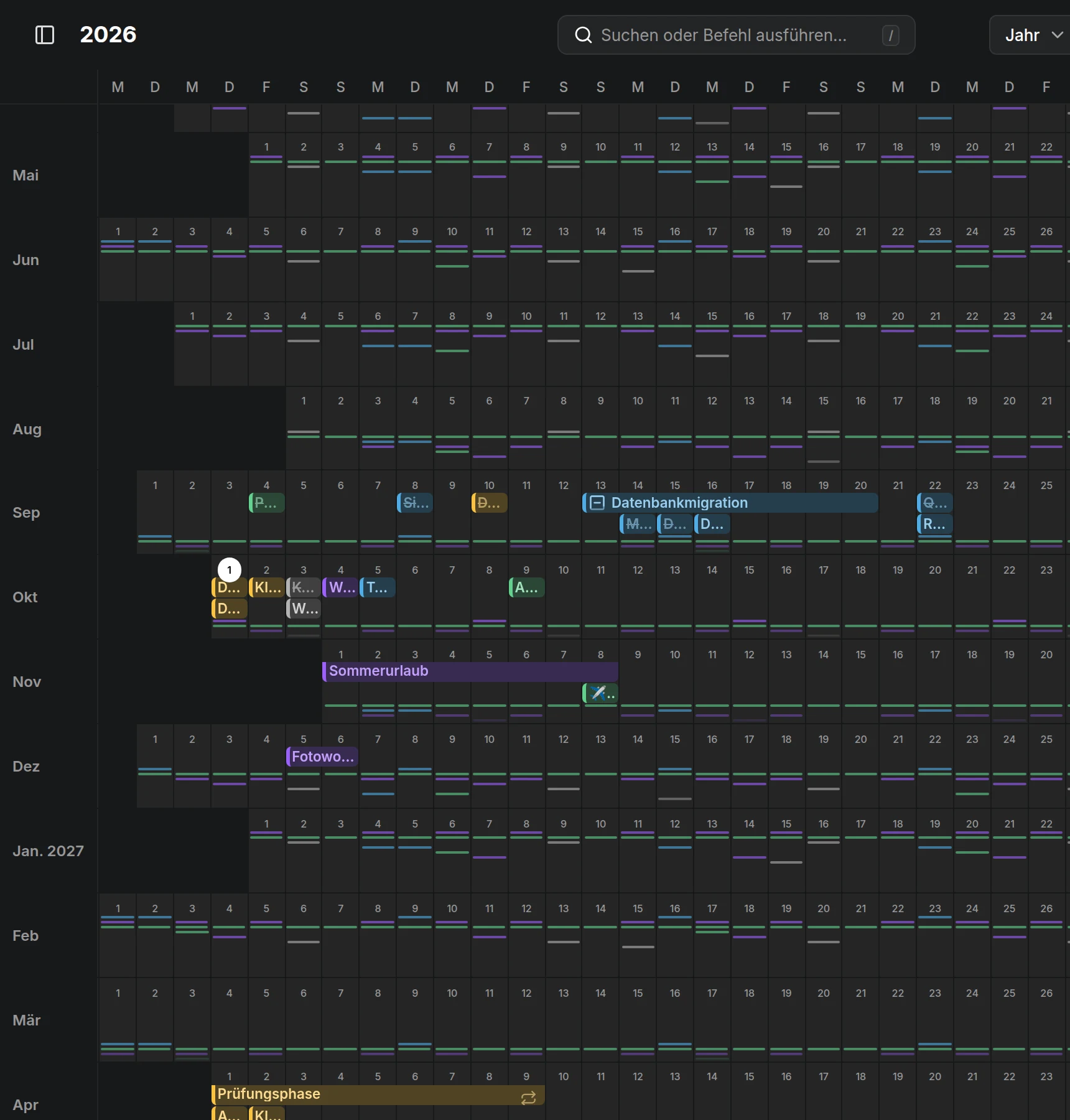Click the repeat icon on Prüfungsphase
This screenshot has height=1120, width=1070.
click(528, 1098)
